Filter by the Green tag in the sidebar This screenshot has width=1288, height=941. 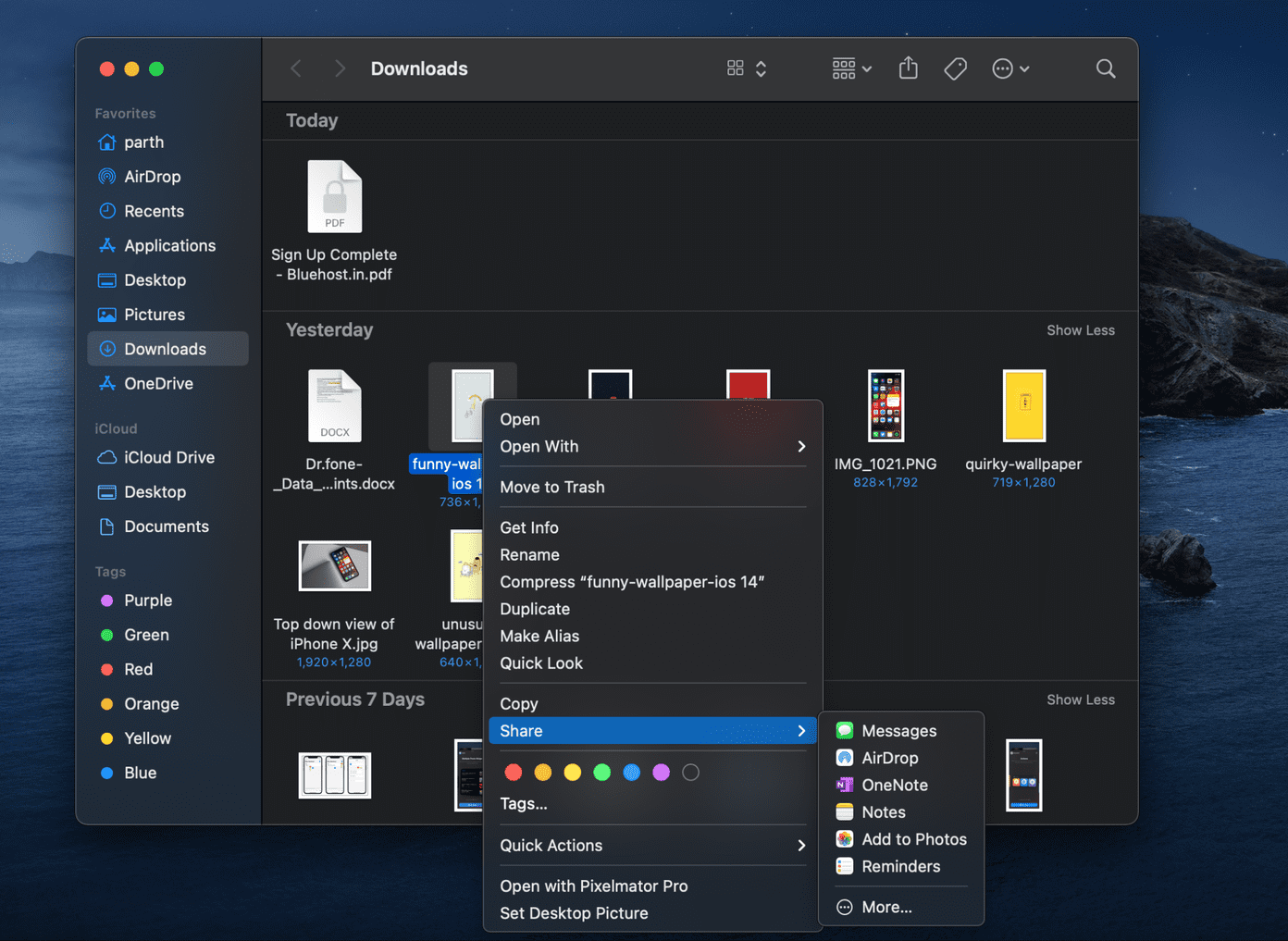click(x=167, y=635)
